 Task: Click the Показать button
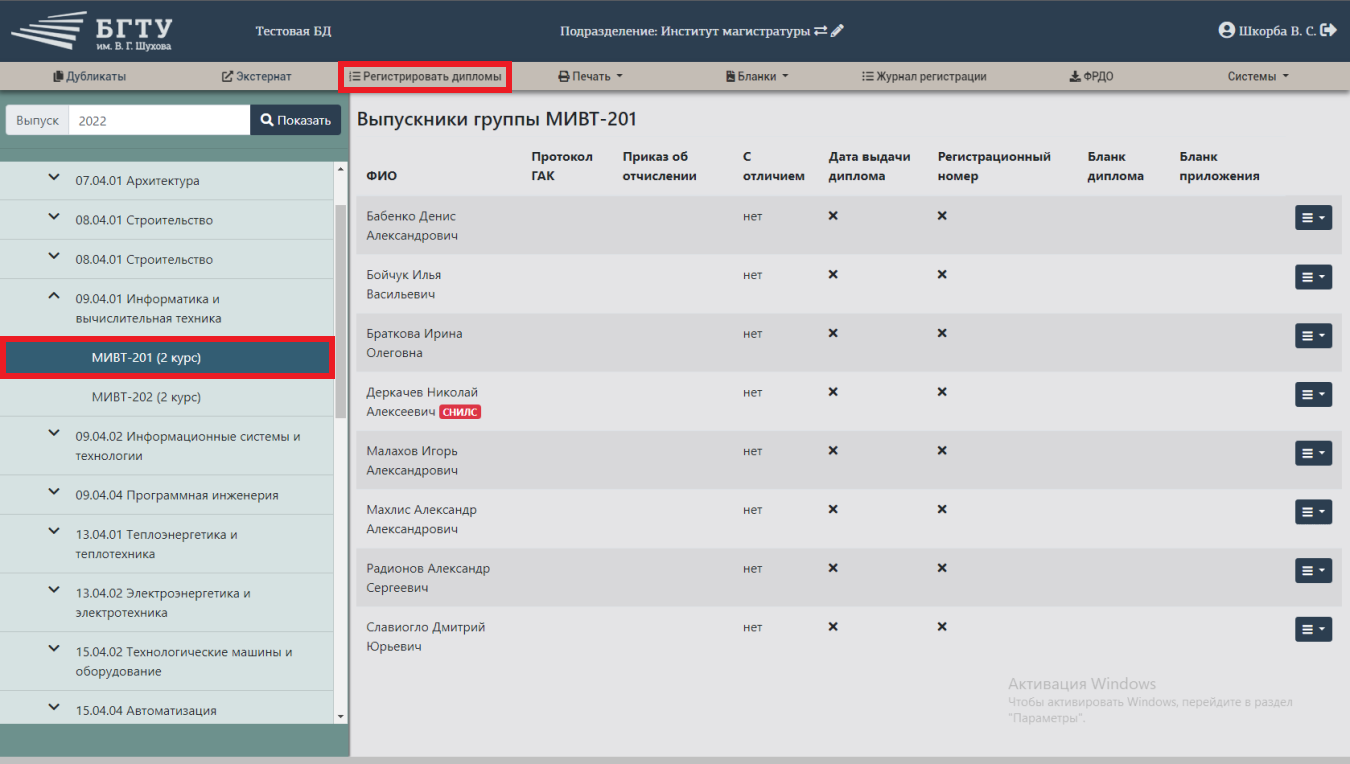(x=295, y=120)
